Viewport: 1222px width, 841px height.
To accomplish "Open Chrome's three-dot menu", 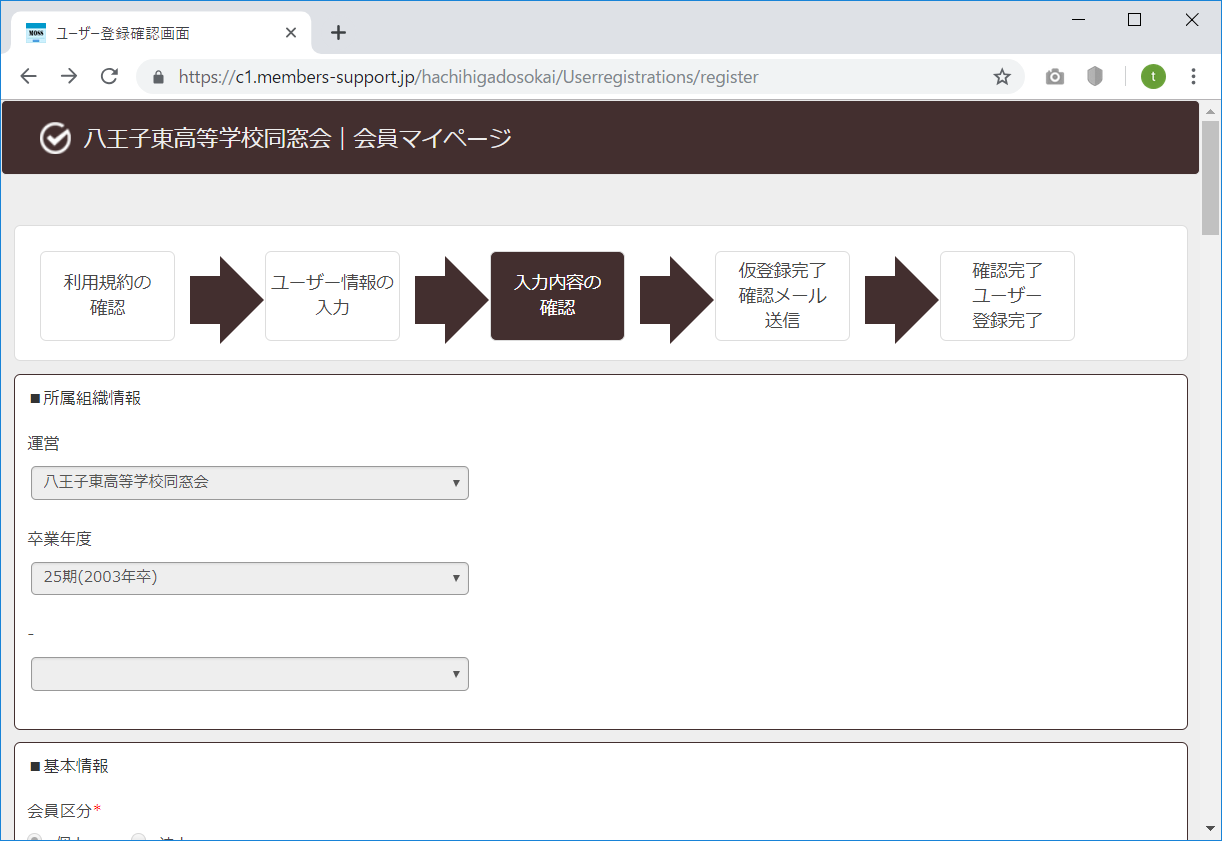I will (1193, 77).
